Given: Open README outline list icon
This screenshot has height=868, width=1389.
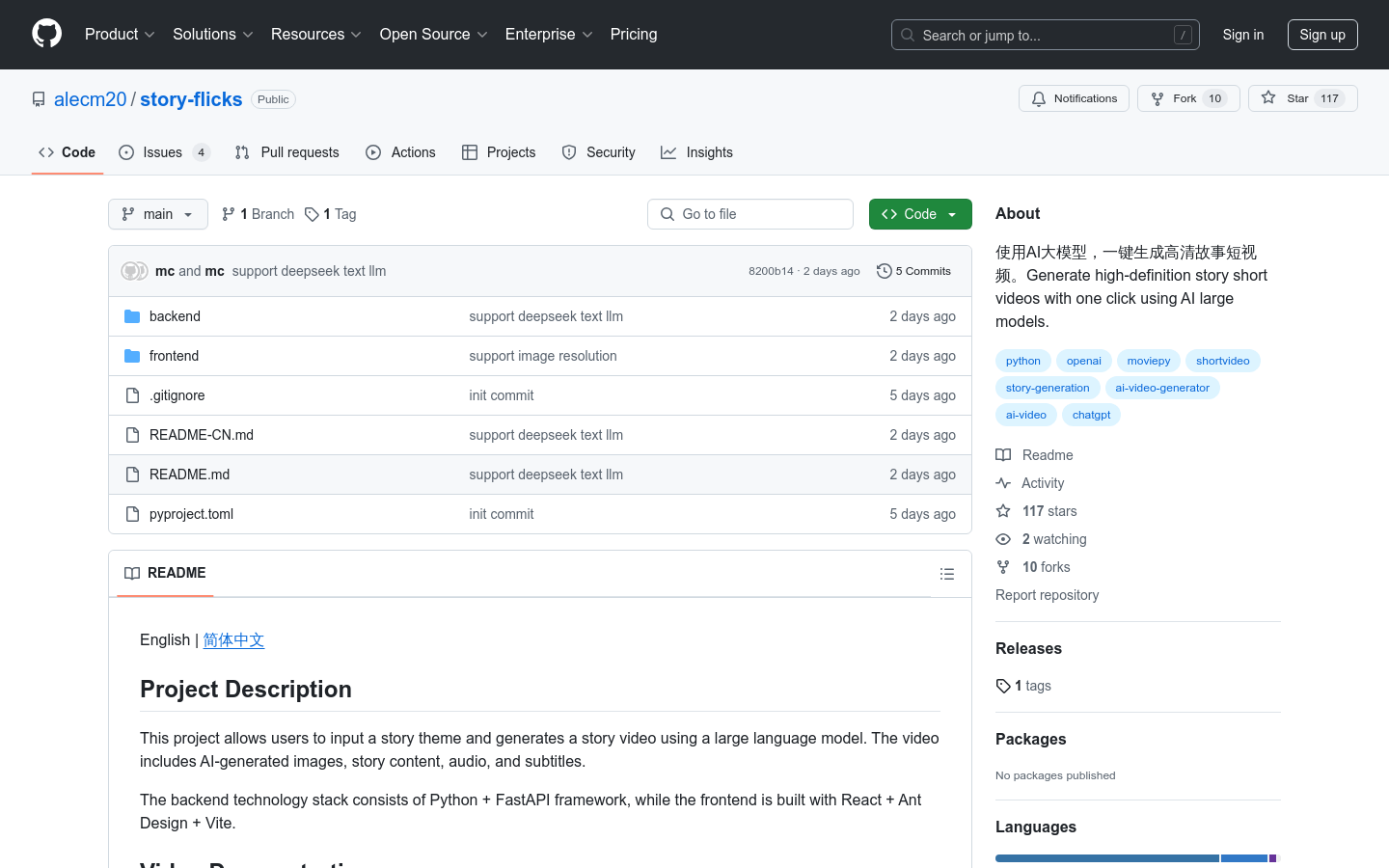Looking at the screenshot, I should tap(947, 574).
